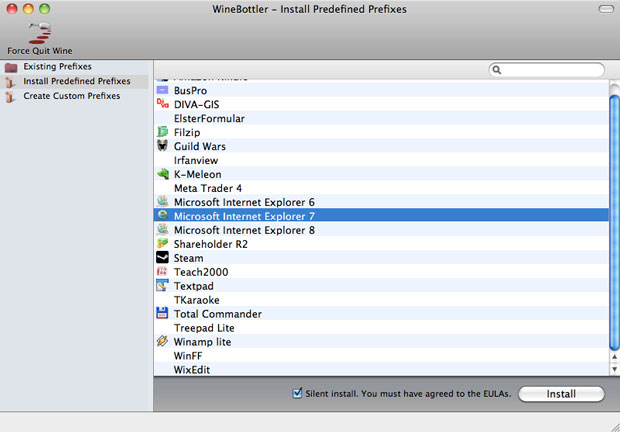Select the Treepad Lite entry
620x432 pixels.
(x=204, y=328)
